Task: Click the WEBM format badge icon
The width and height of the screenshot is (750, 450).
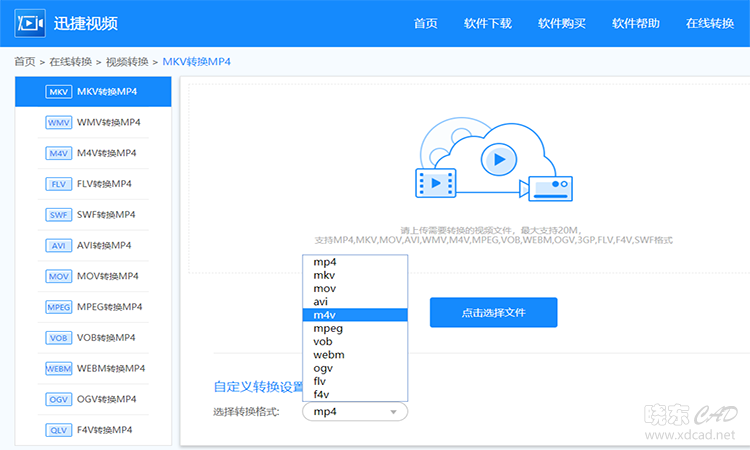Action: point(58,368)
